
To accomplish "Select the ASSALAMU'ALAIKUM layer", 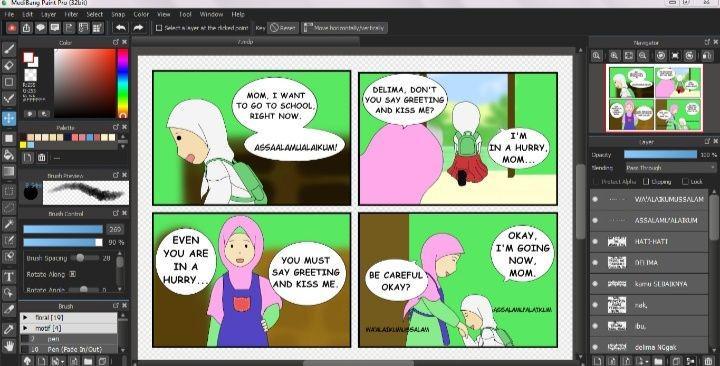I will click(x=649, y=220).
